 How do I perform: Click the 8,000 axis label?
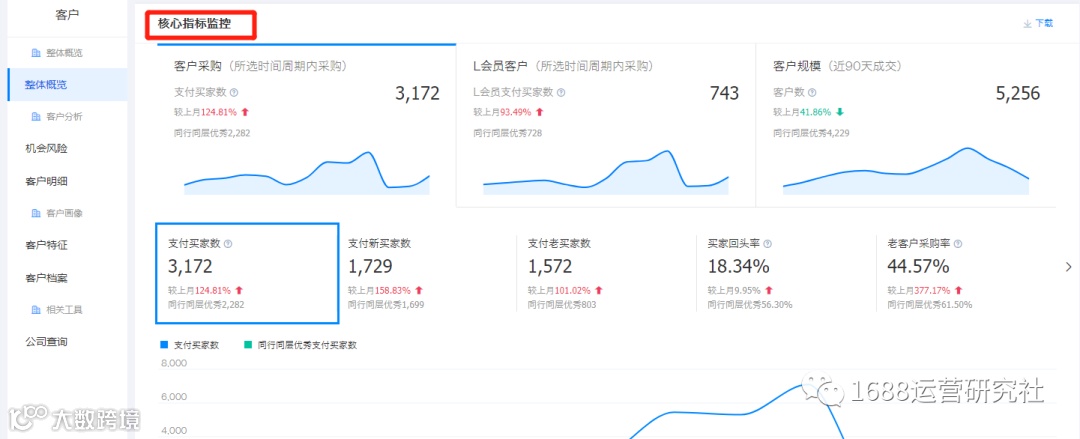pos(174,363)
